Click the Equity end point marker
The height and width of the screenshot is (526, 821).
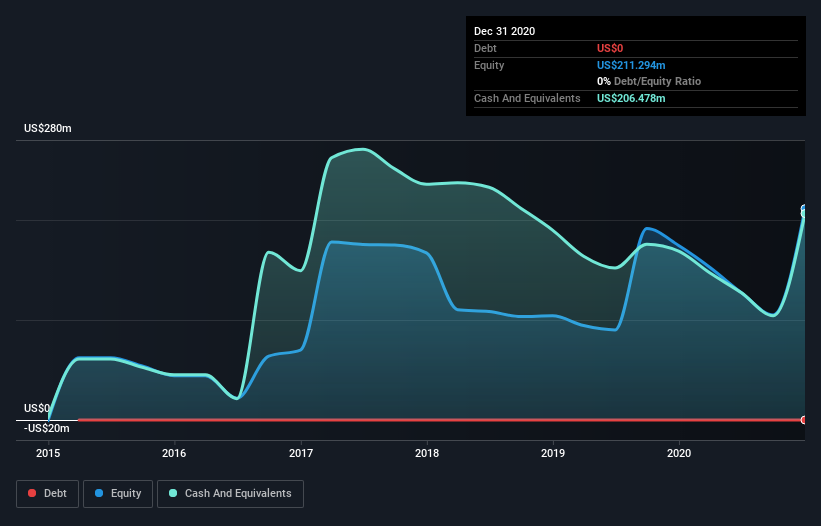click(803, 209)
